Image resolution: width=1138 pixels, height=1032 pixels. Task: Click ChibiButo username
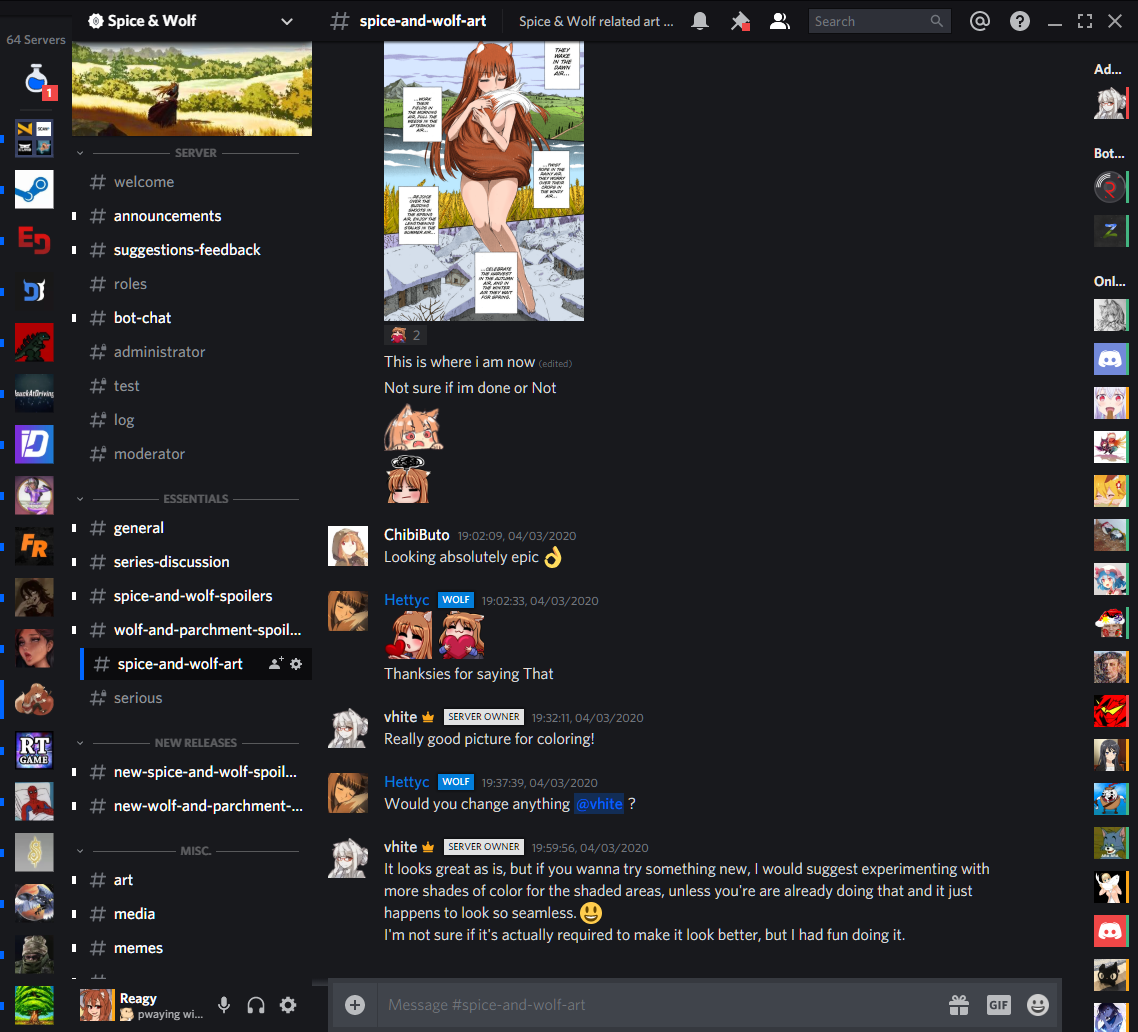417,535
